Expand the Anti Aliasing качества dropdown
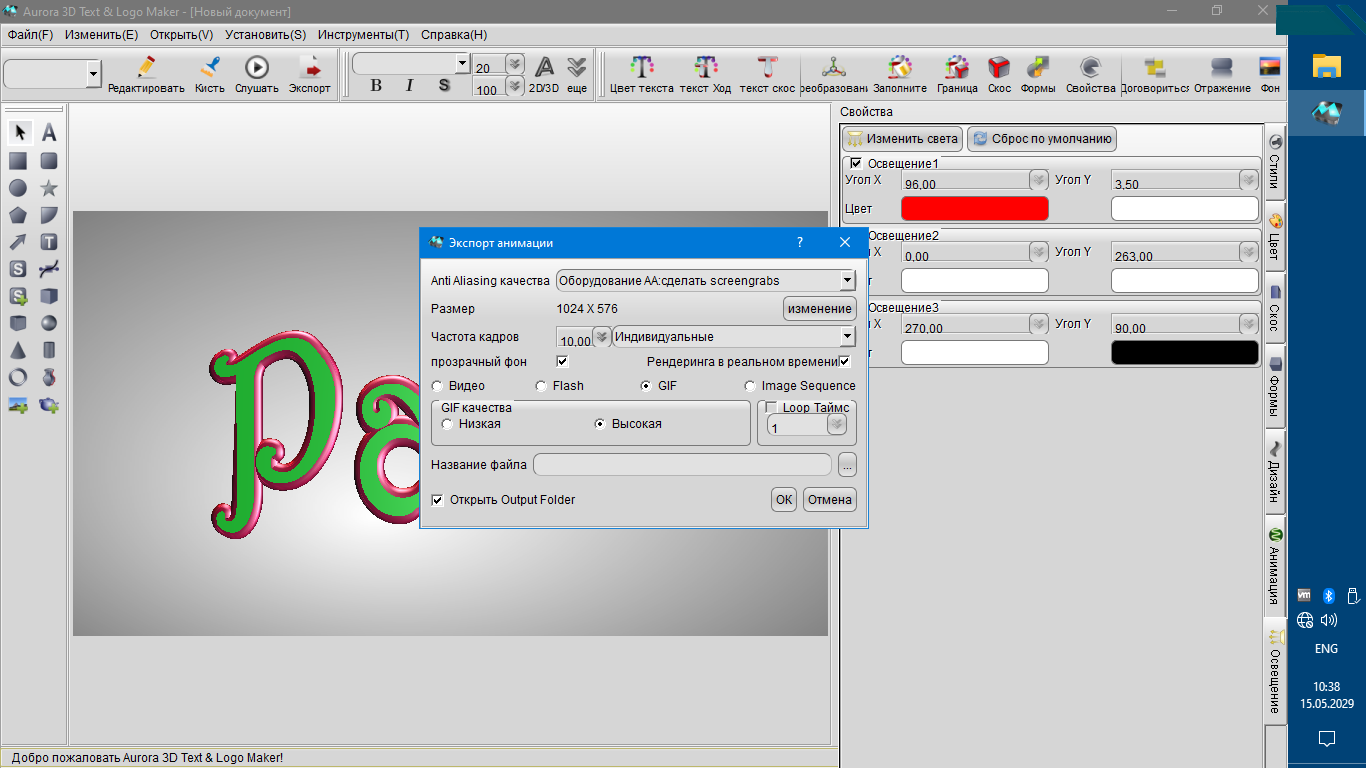This screenshot has height=768, width=1366. [847, 281]
